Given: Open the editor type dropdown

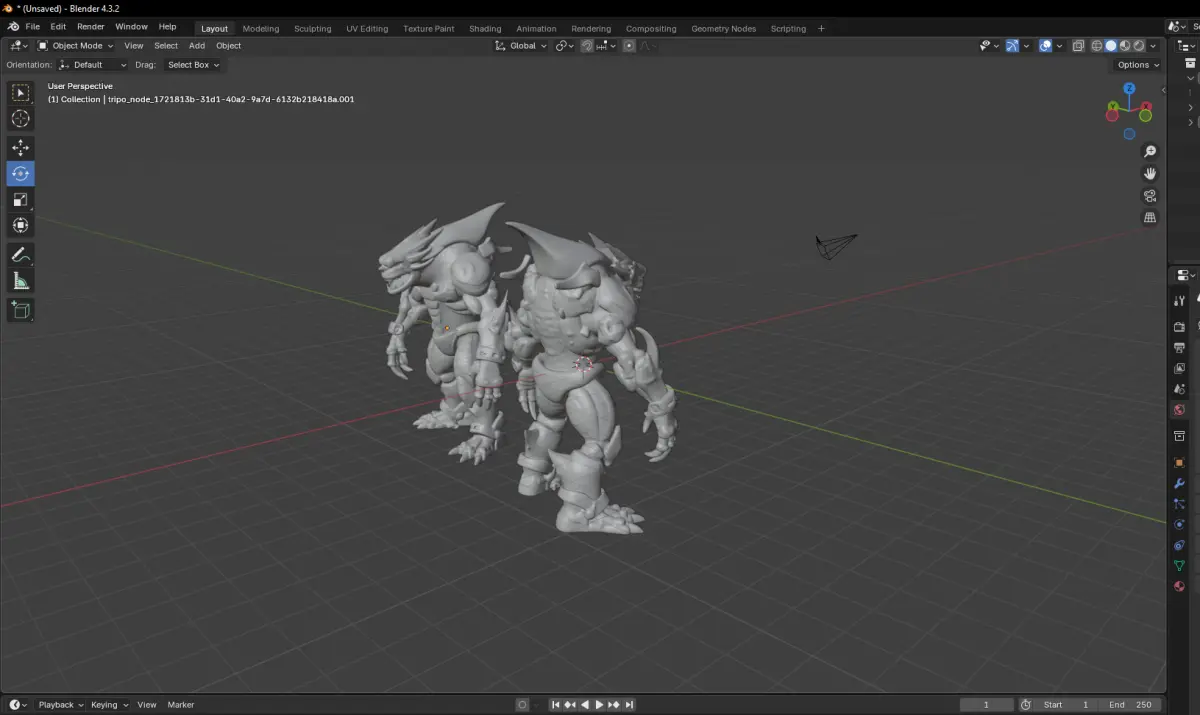Looking at the screenshot, I should tap(18, 45).
